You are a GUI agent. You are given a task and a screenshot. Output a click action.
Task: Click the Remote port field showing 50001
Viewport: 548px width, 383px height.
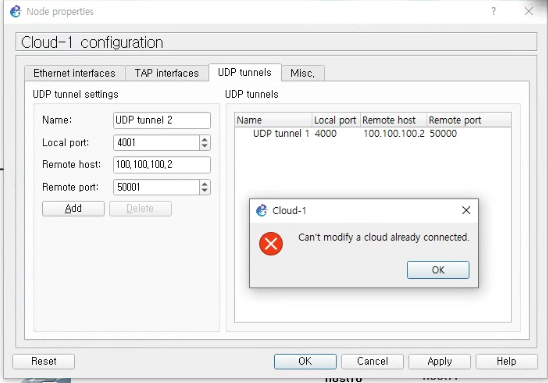157,187
